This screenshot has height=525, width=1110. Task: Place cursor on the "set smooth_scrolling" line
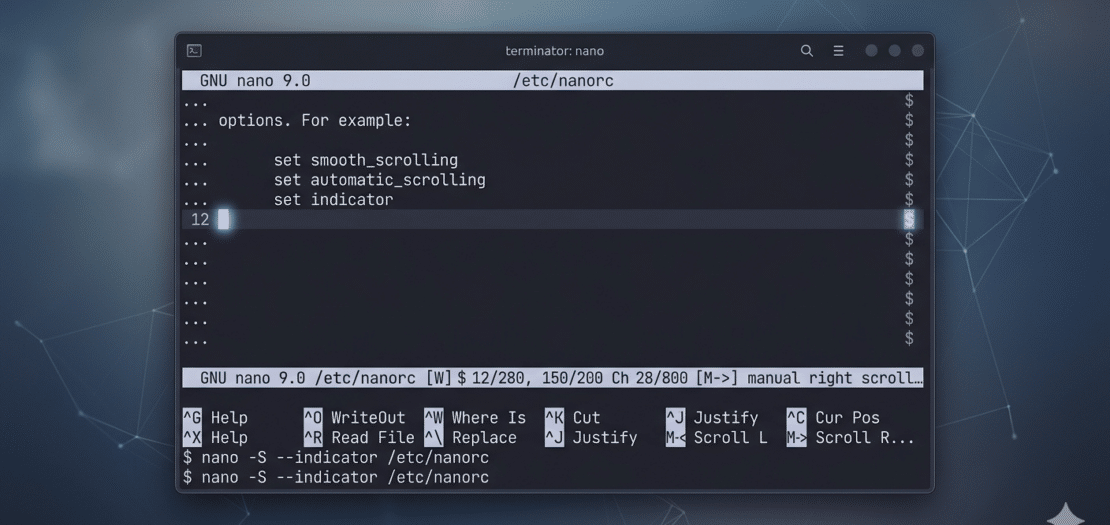point(365,160)
